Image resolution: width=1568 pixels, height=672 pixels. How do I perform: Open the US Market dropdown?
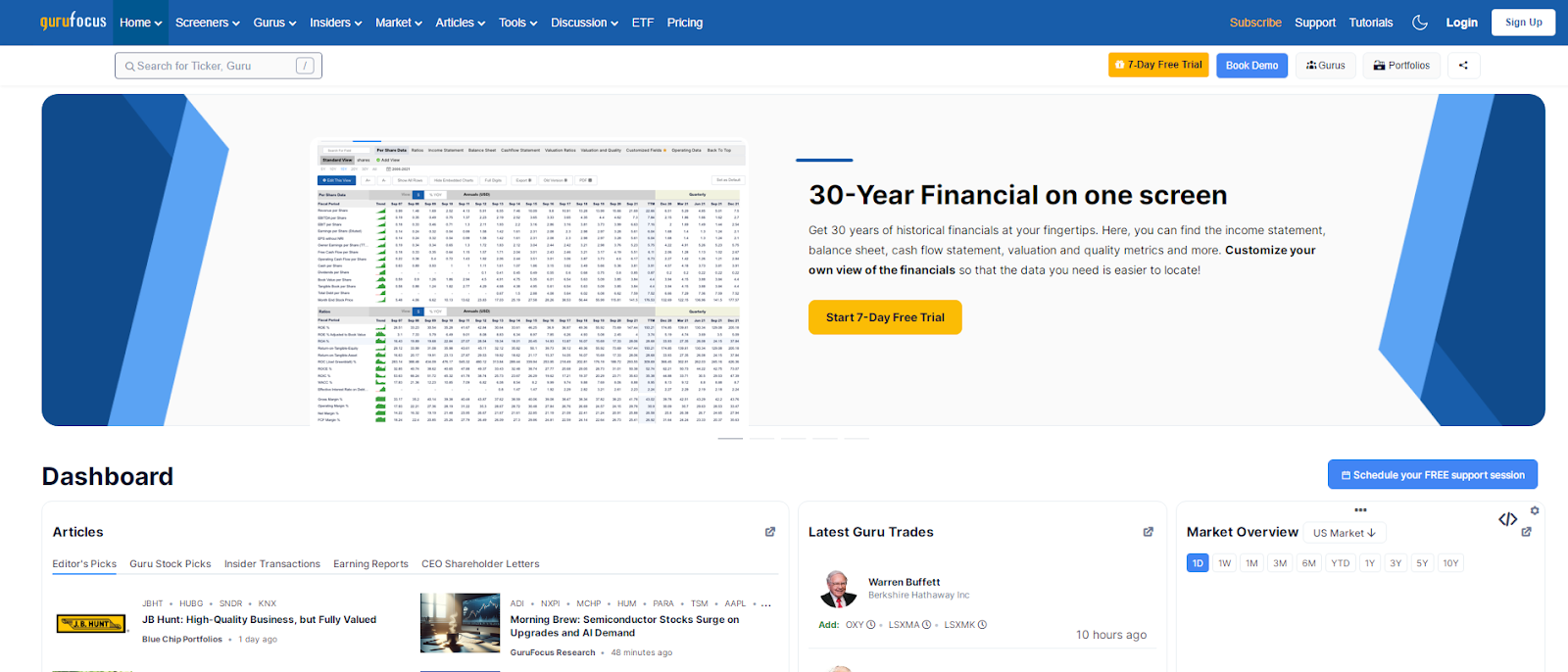click(x=1345, y=533)
